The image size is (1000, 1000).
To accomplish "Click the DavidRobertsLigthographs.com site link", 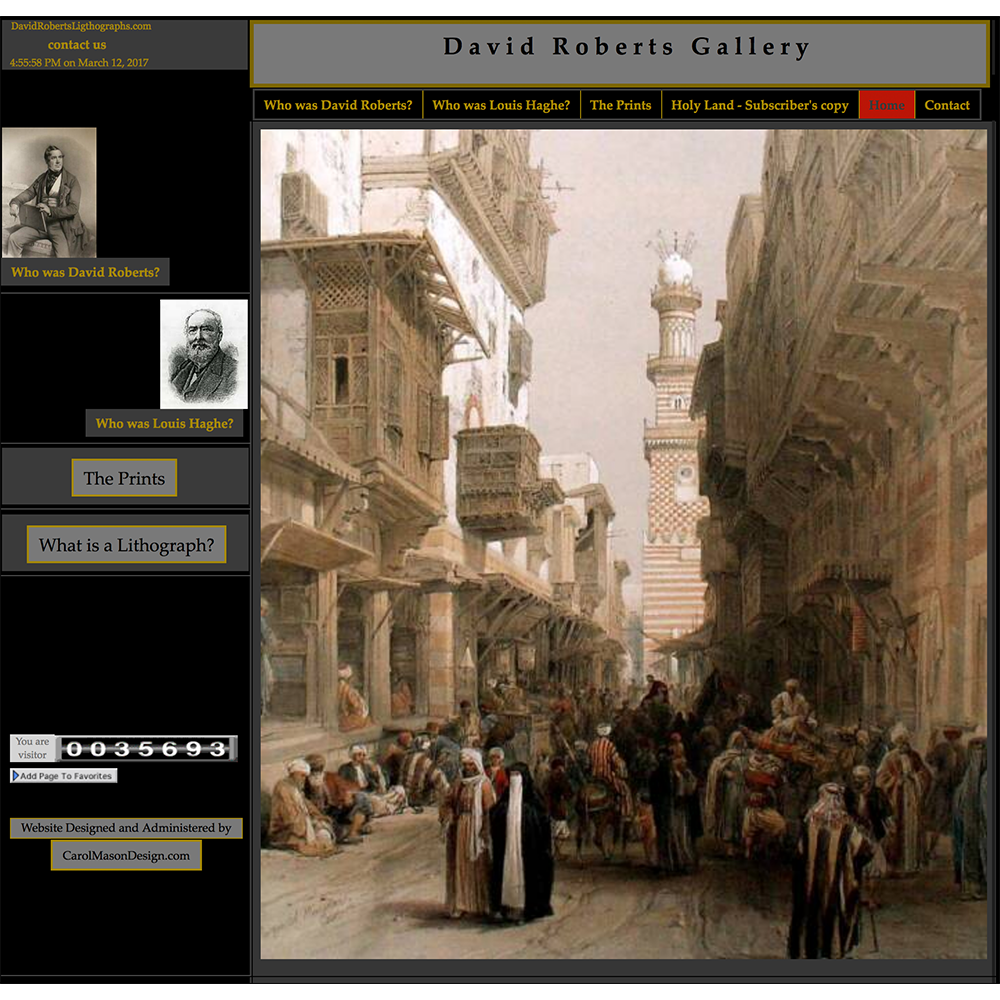I will coord(81,26).
